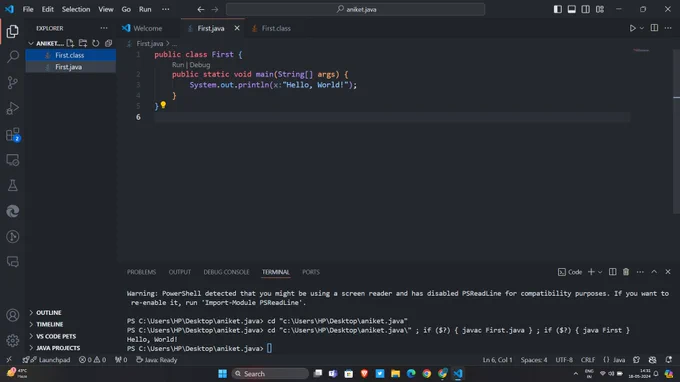Open the Accounts menu
This screenshot has height=382, width=680.
point(13,315)
